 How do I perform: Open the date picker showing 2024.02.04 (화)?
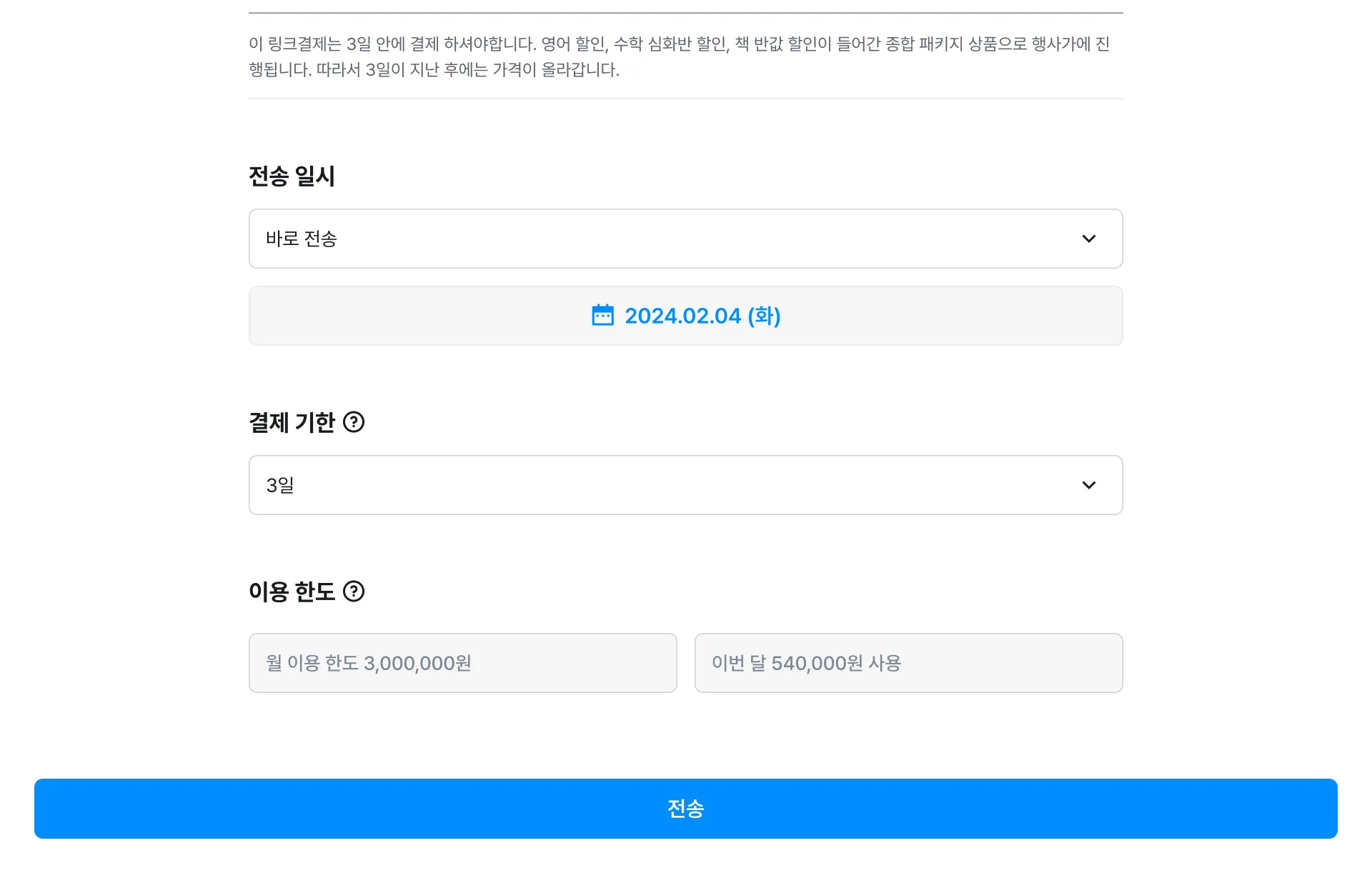pyautogui.click(x=685, y=316)
